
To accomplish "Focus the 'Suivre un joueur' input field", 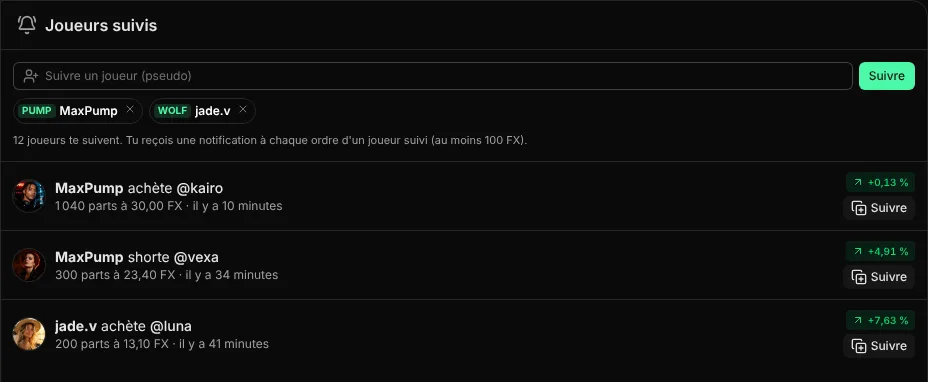I will (433, 76).
